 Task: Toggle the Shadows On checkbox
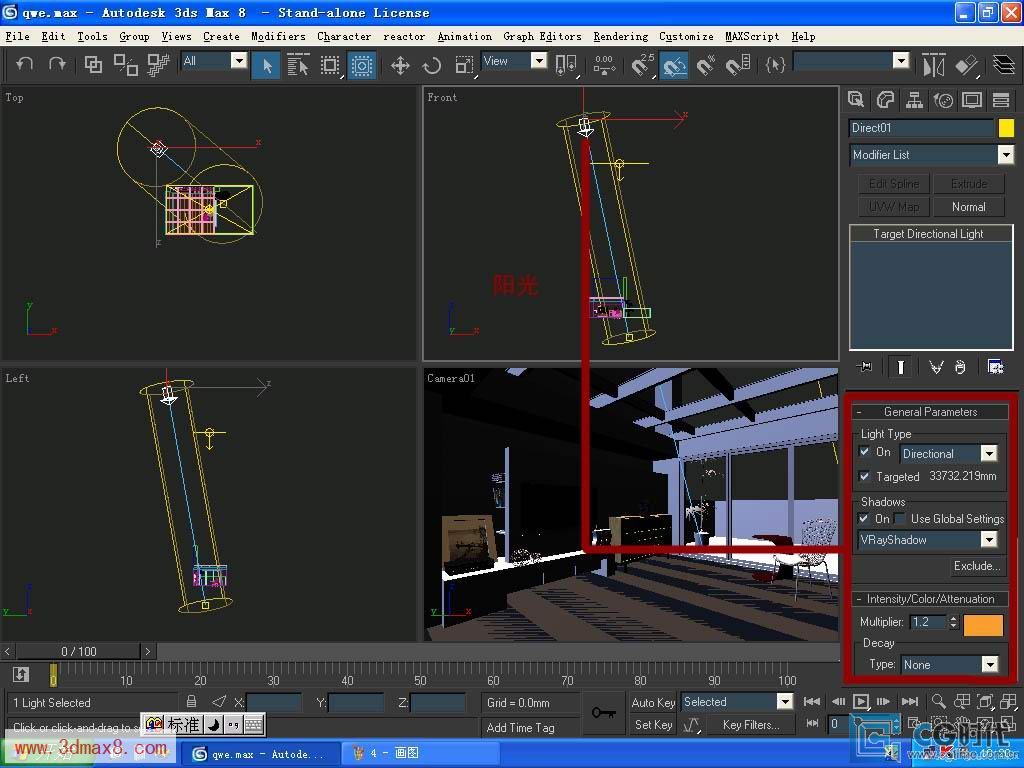click(x=865, y=519)
